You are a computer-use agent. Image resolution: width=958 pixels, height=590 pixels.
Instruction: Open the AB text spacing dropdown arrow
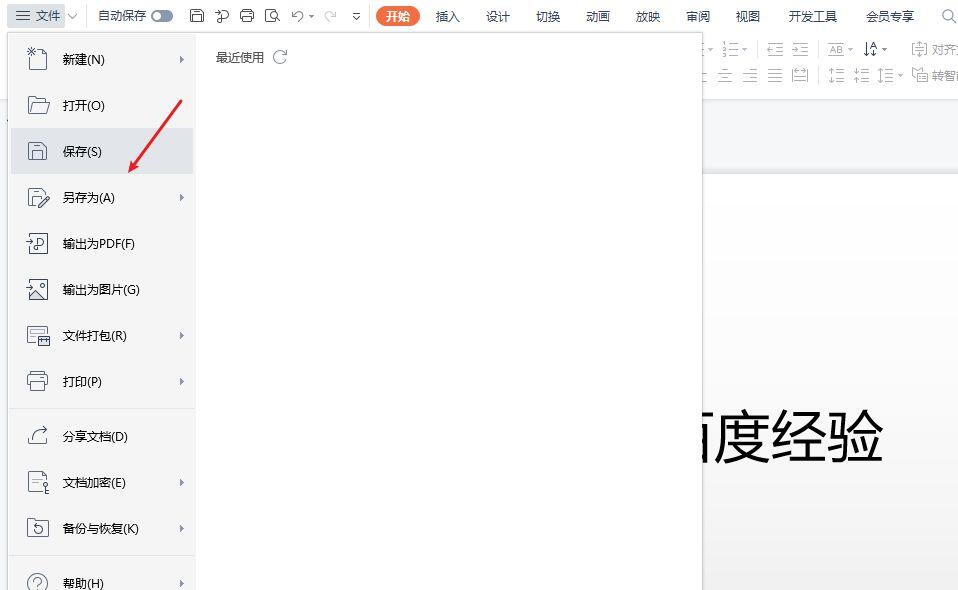850,49
